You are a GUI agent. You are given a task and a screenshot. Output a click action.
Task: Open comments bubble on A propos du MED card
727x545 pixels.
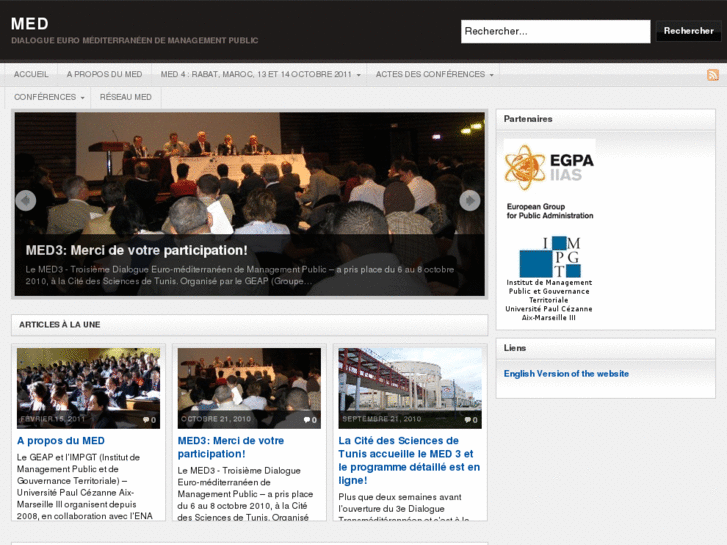coord(149,420)
